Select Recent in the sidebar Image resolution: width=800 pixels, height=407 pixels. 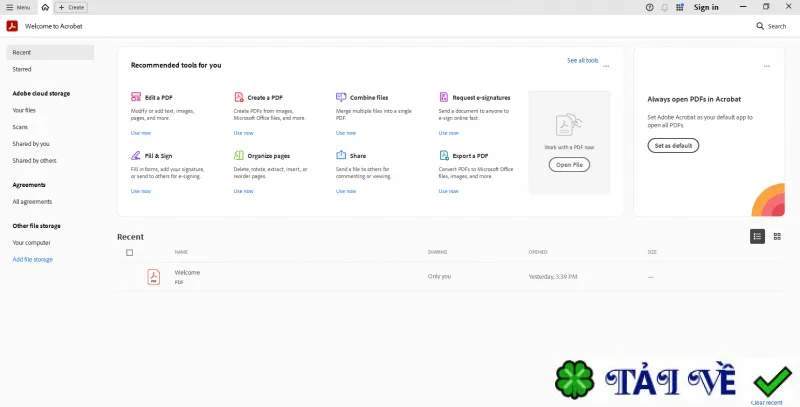[x=50, y=53]
